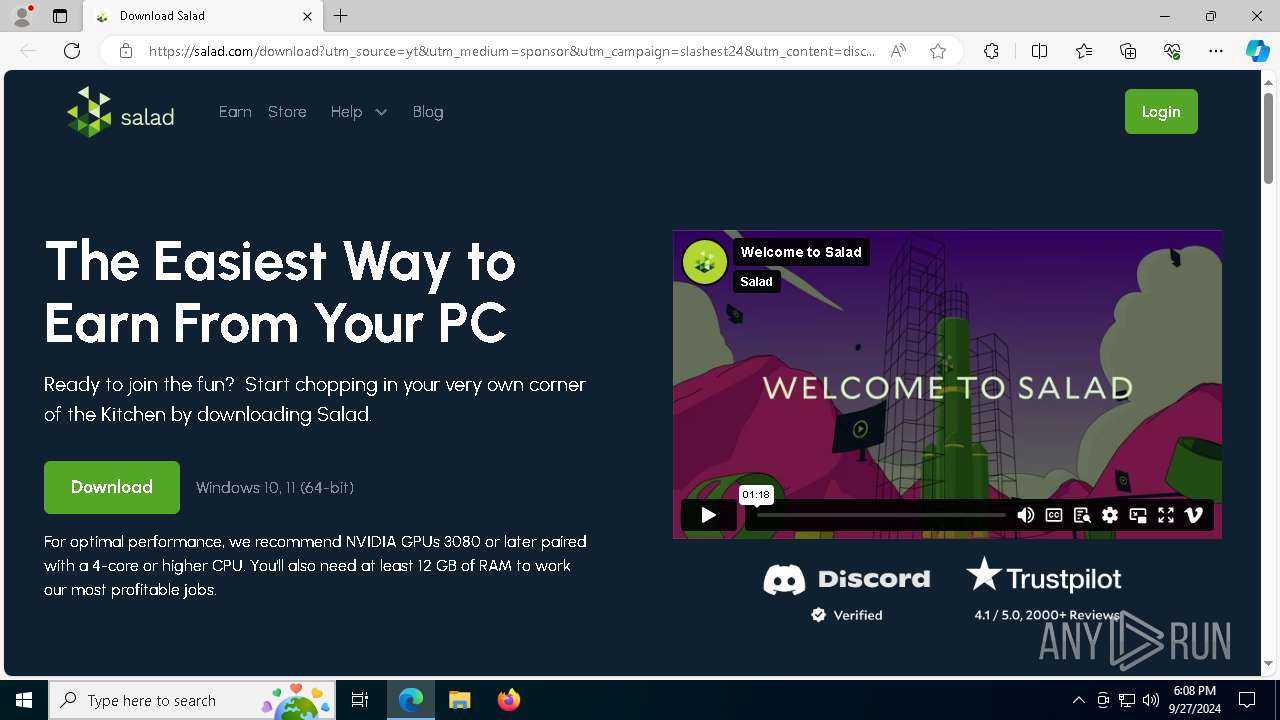Open the Windows Start menu

tap(24, 700)
